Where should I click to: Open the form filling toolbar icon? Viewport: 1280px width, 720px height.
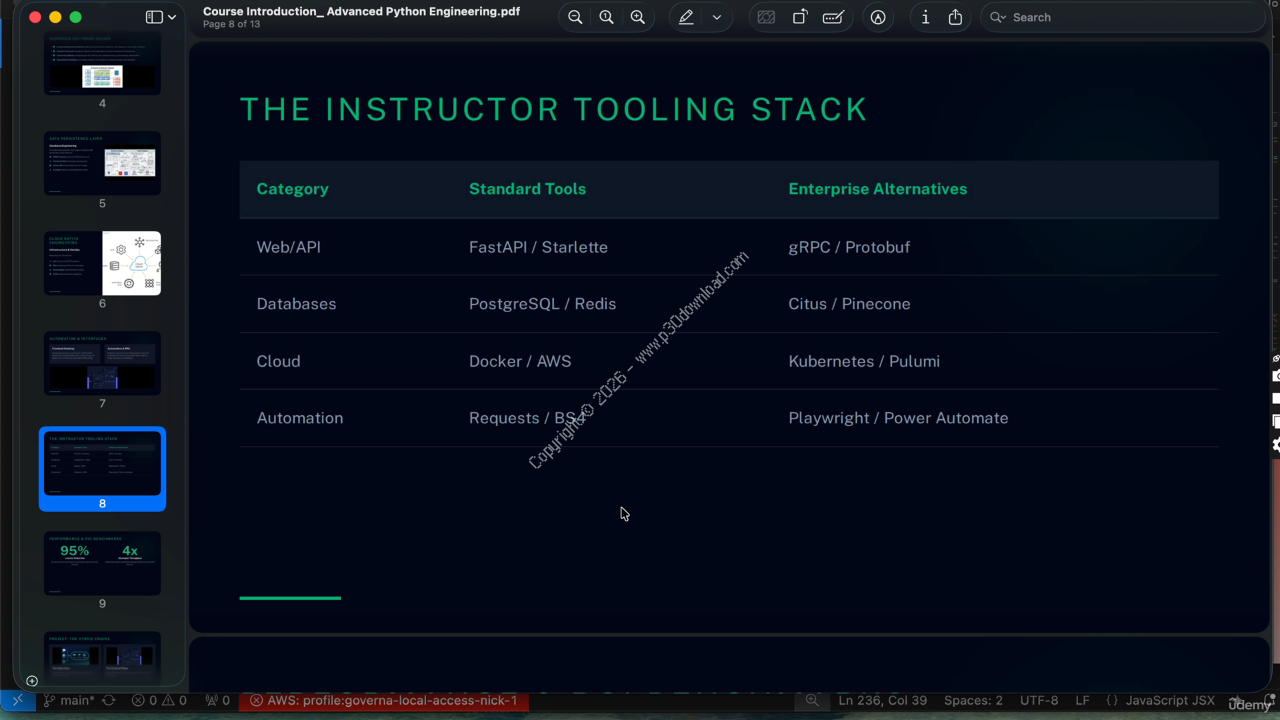(833, 17)
